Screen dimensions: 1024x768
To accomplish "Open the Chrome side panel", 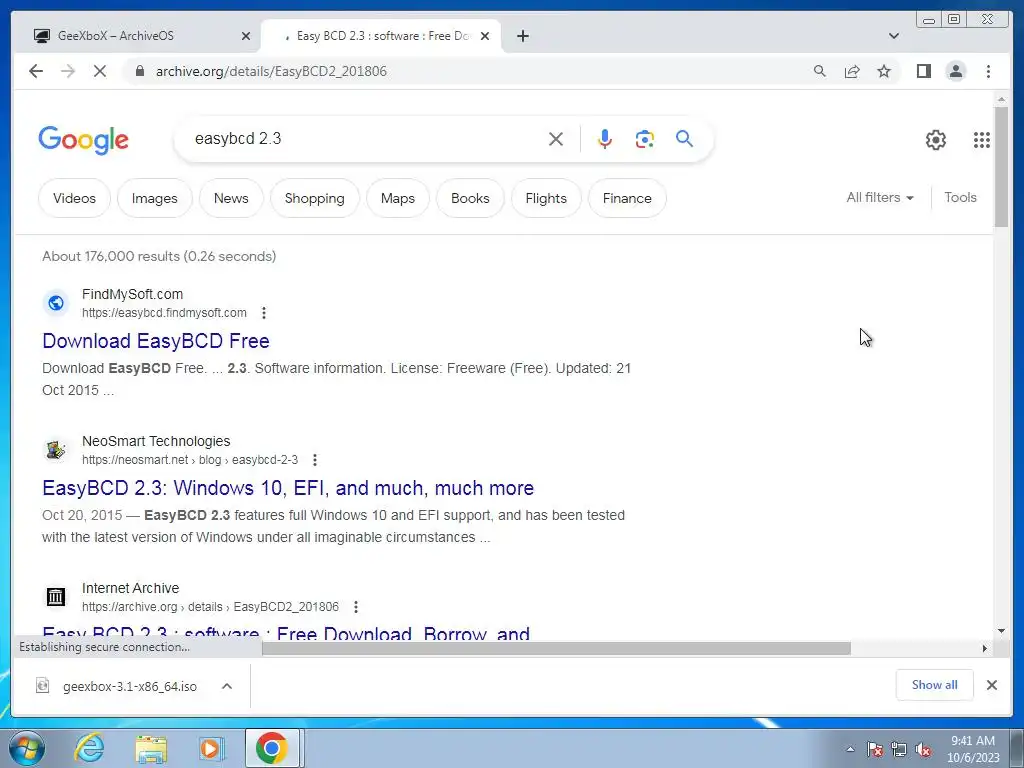I will [x=923, y=71].
